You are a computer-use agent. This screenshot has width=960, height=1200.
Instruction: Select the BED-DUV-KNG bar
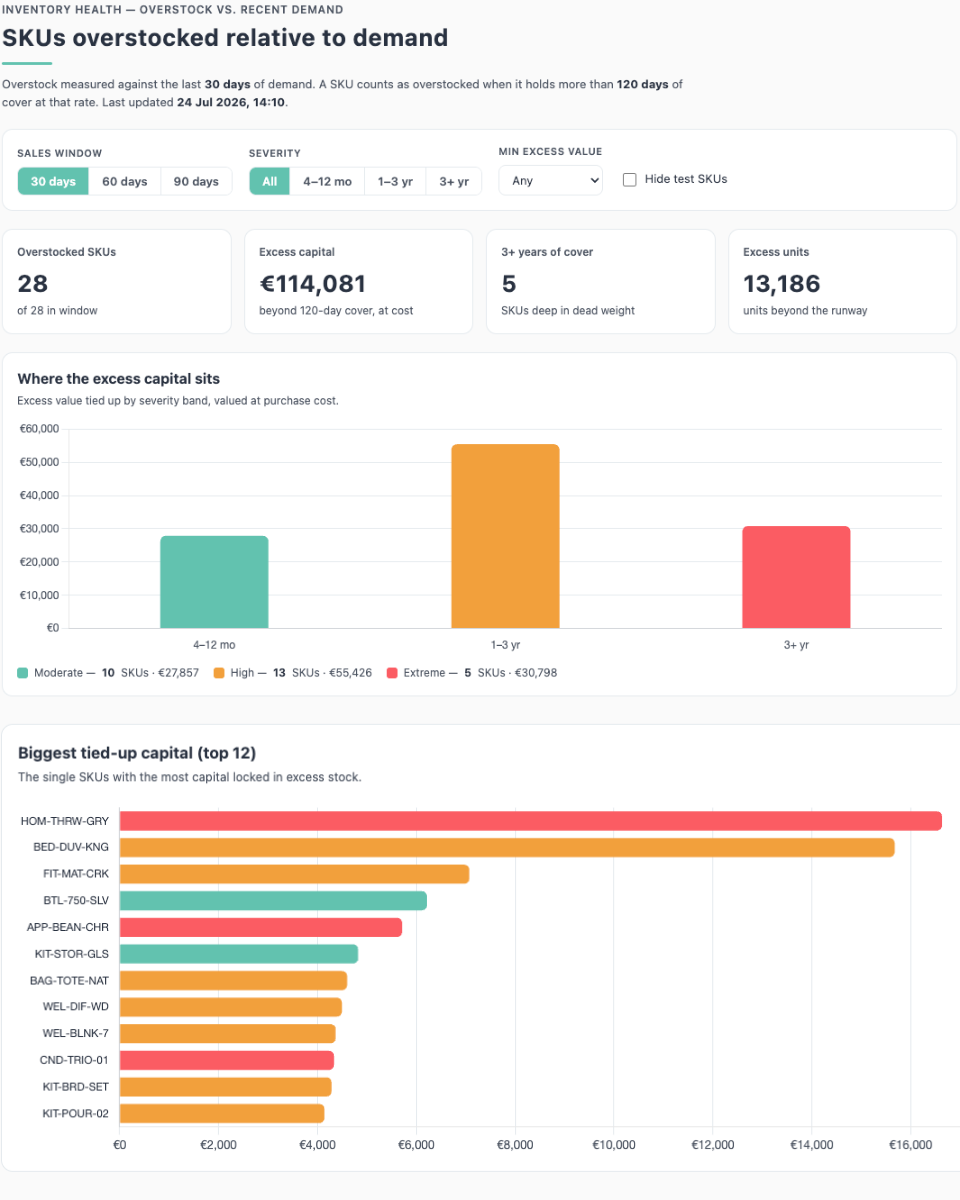[507, 847]
